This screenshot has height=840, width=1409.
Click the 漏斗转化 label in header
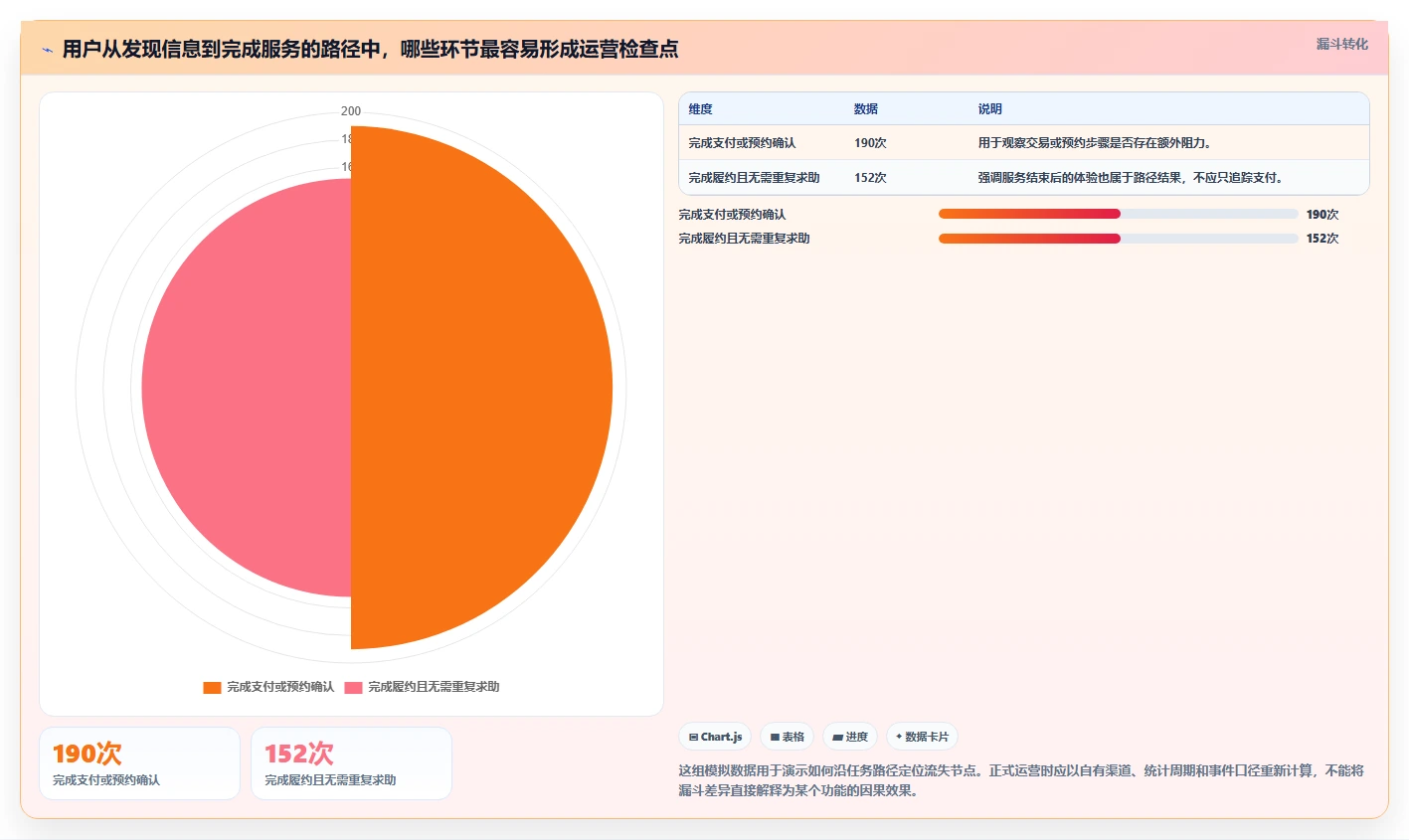(1341, 44)
